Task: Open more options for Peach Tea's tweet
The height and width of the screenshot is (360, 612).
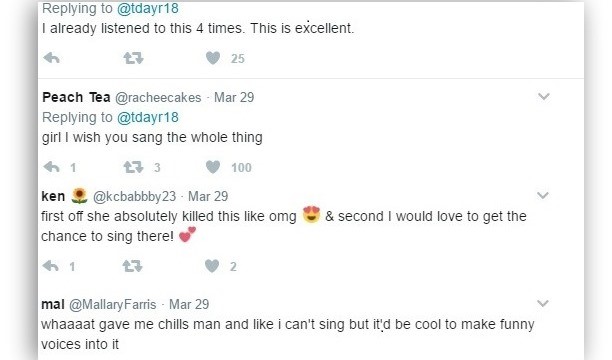Action: [544, 96]
